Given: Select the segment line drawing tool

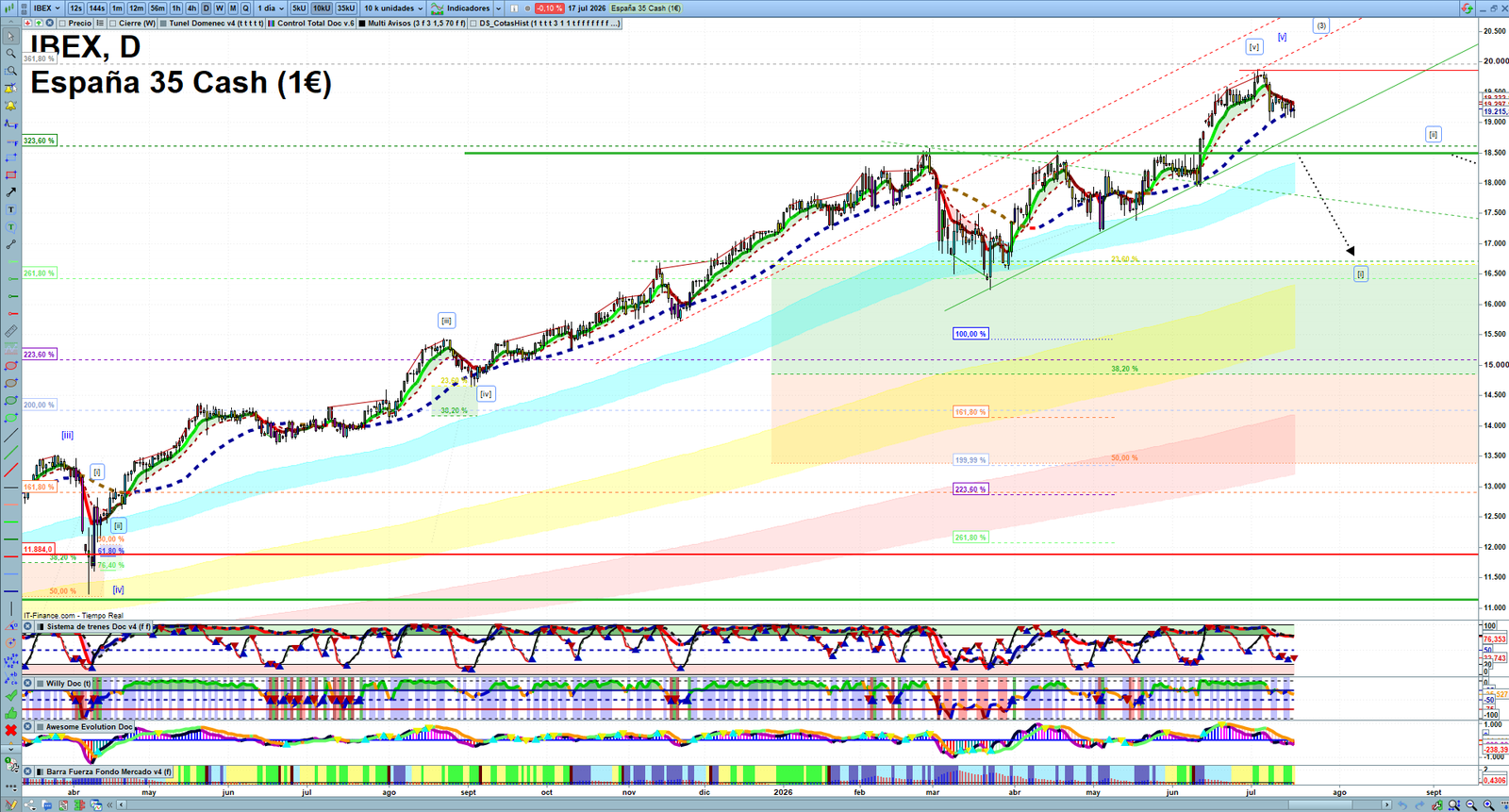Looking at the screenshot, I should pyautogui.click(x=10, y=244).
